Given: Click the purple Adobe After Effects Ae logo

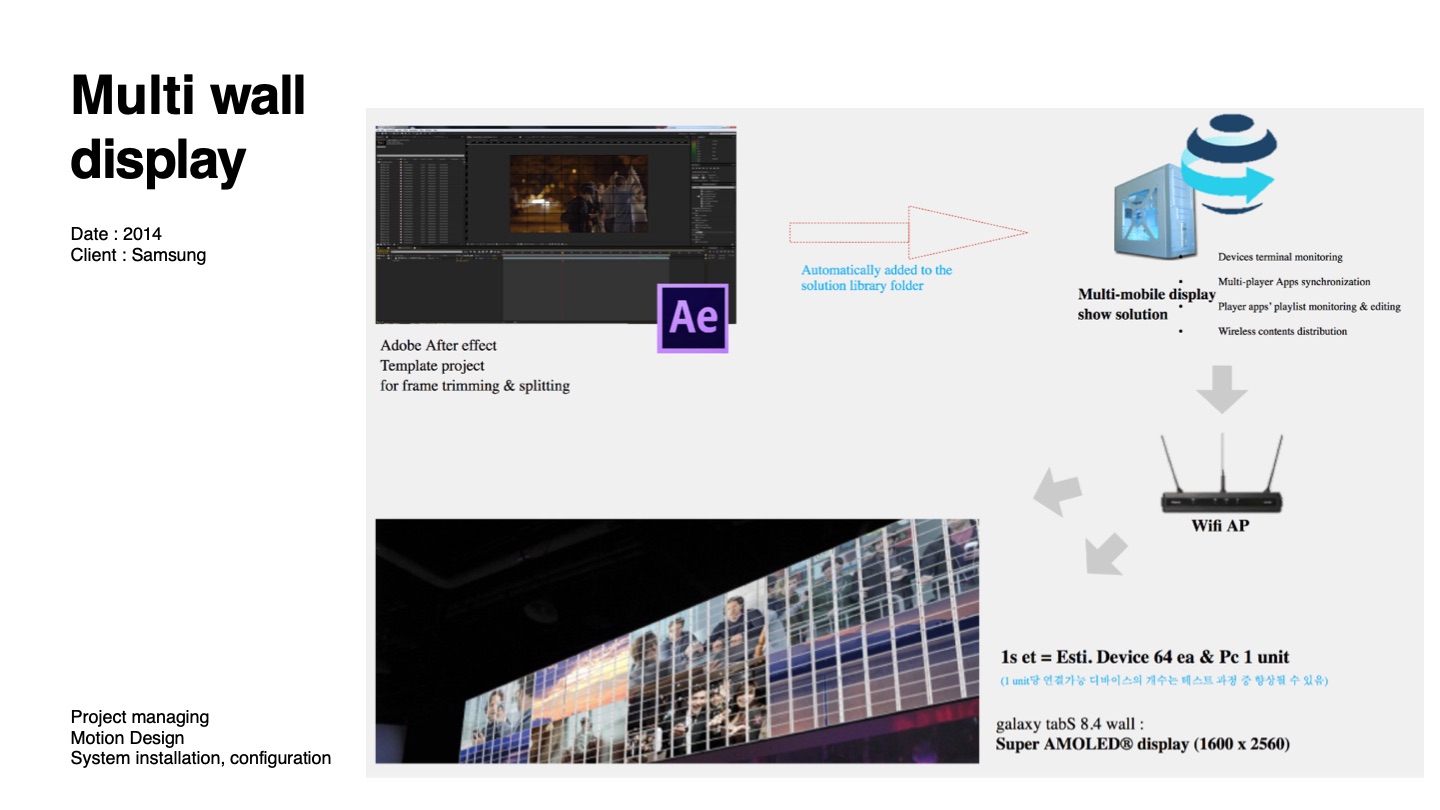Looking at the screenshot, I should coord(693,318).
